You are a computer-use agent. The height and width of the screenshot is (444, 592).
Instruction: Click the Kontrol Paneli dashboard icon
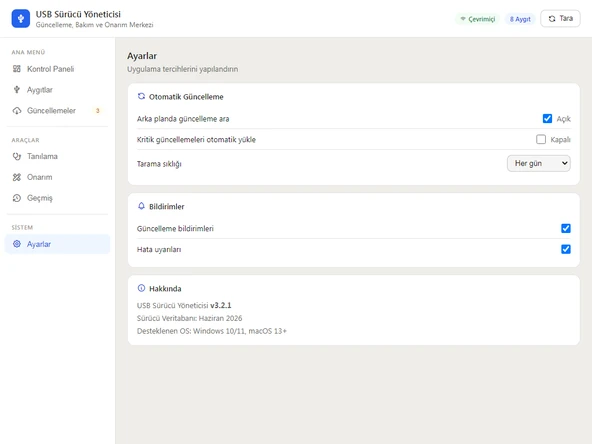17,69
